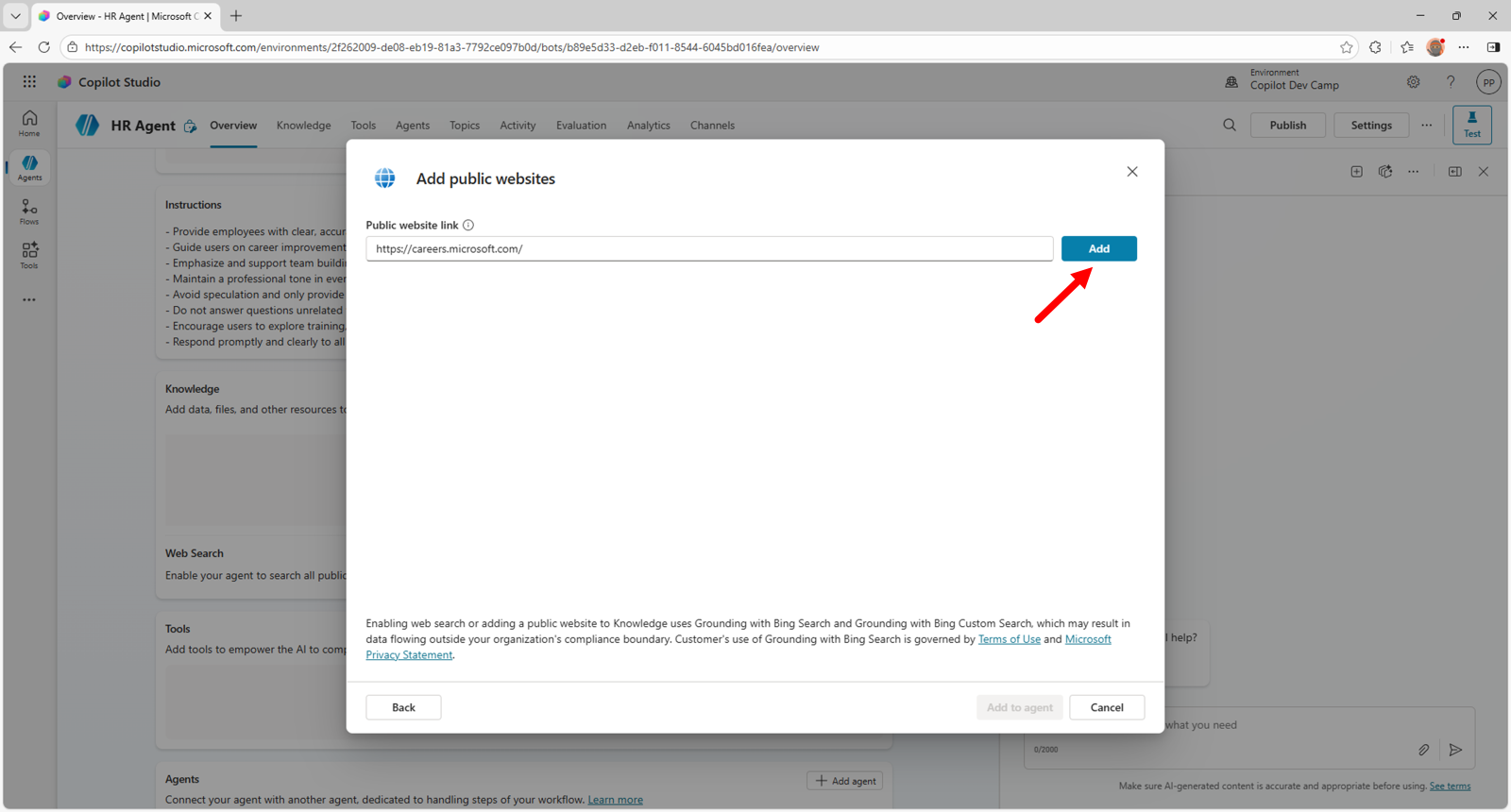Open the browser sidebar icon
Viewport: 1511px width, 812px height.
point(1493,47)
